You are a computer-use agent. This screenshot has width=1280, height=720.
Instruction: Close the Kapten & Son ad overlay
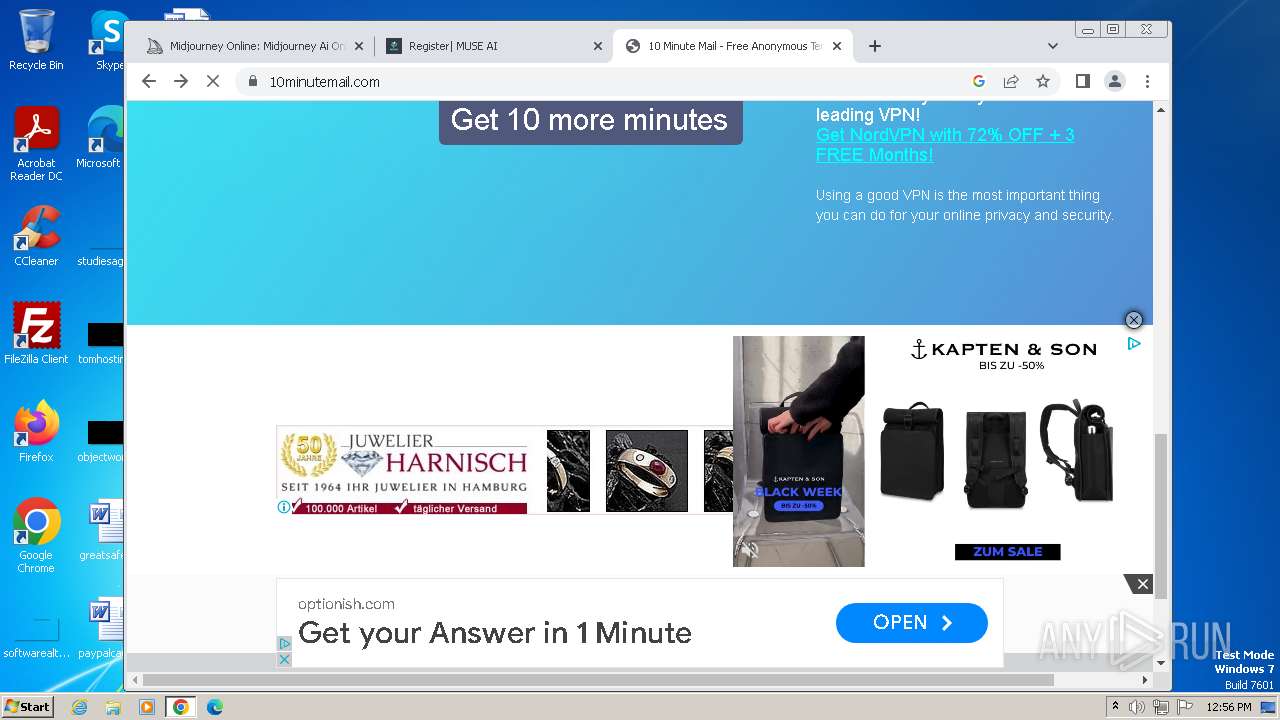[1133, 320]
